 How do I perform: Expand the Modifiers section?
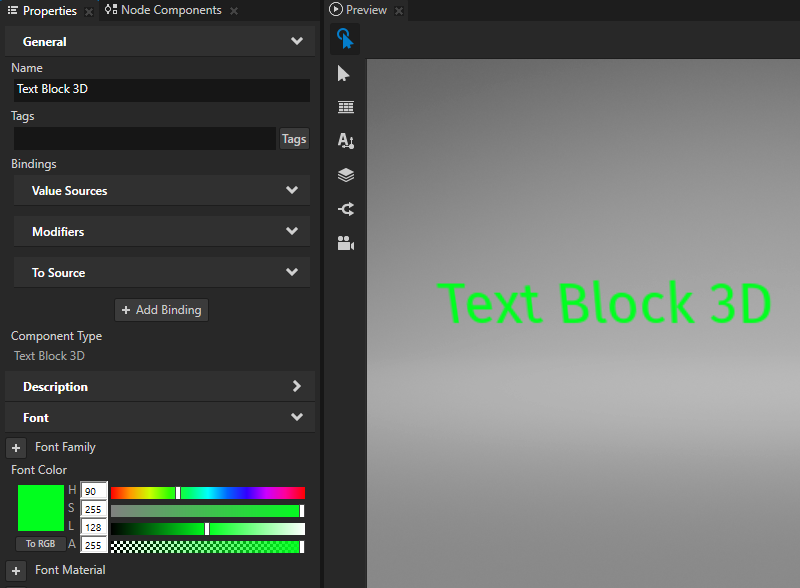click(x=161, y=231)
